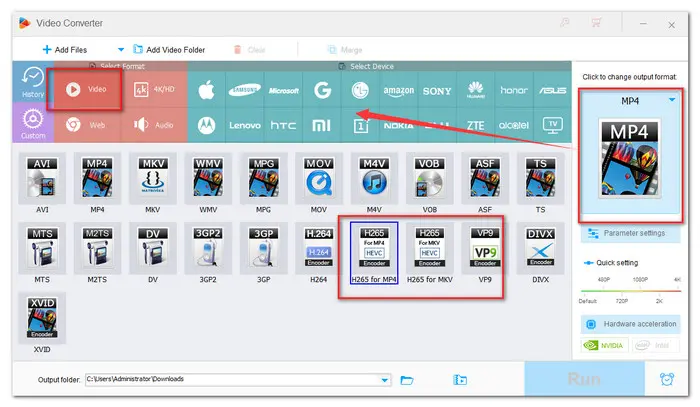
Task: Click Add Files button
Action: (65, 50)
